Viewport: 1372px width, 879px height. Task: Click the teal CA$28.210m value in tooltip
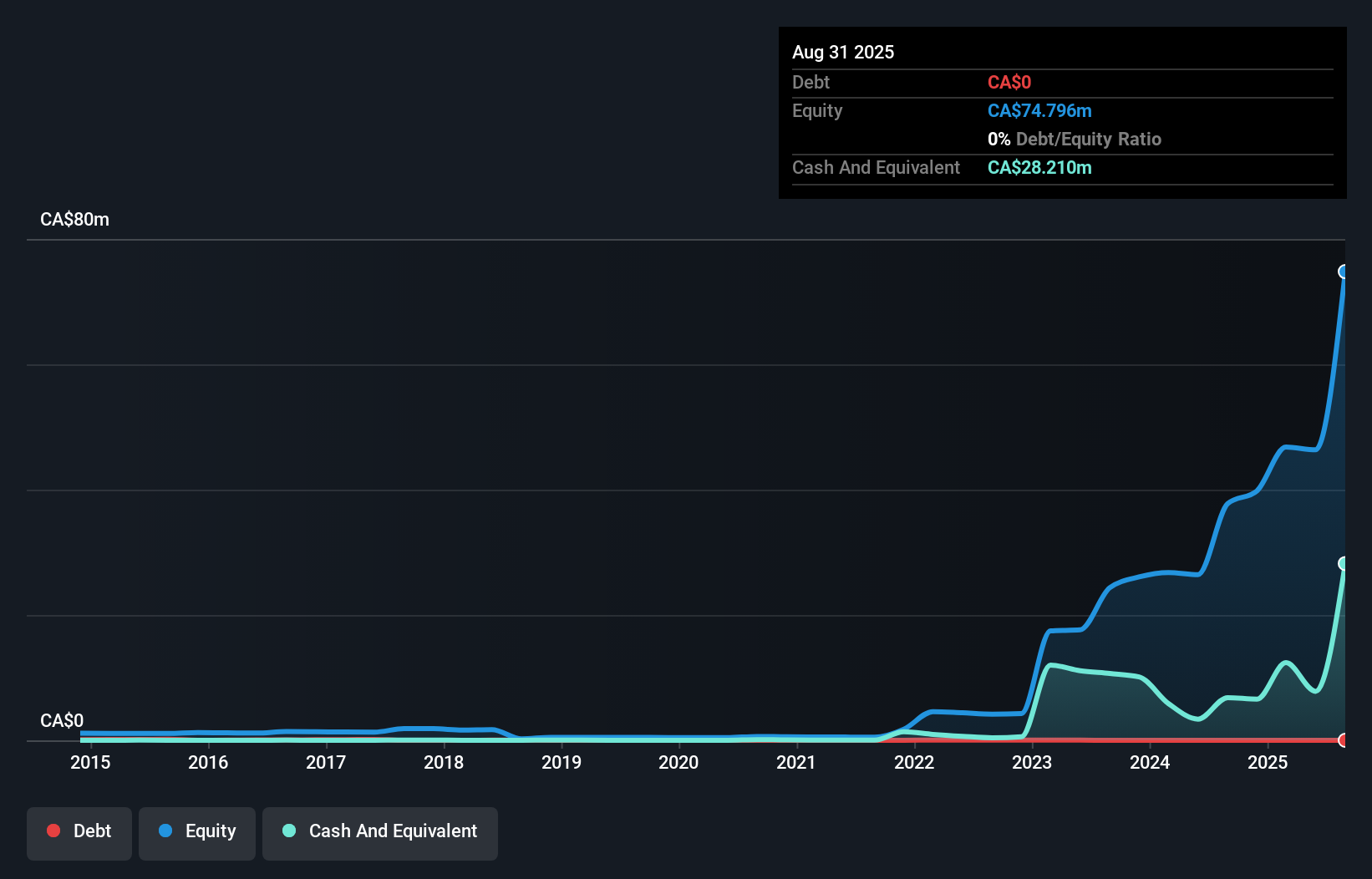(1039, 167)
